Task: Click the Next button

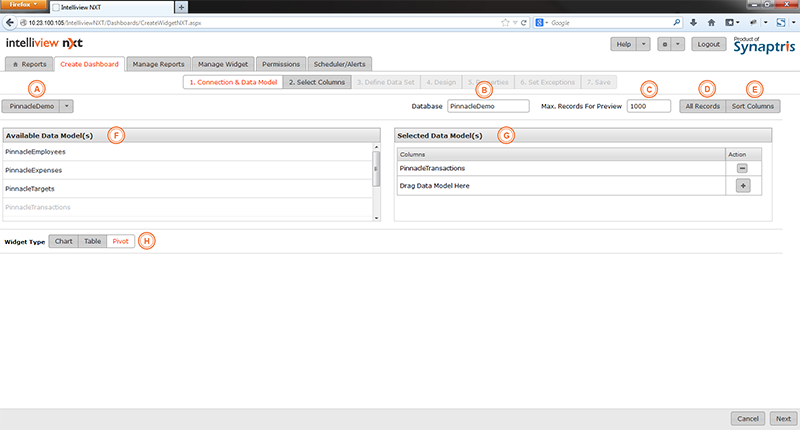Action: [783, 419]
